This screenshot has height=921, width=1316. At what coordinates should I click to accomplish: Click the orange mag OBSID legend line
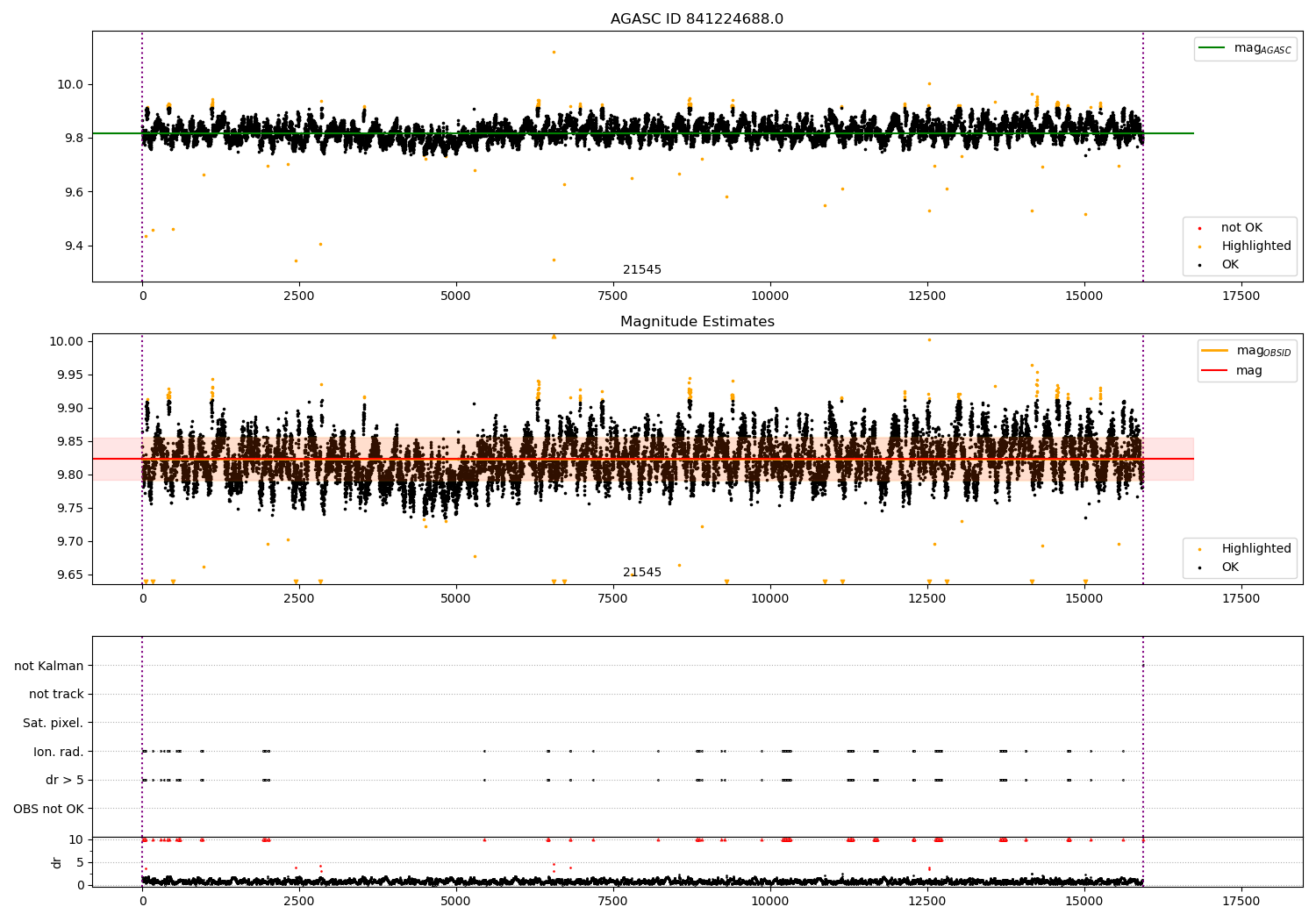[x=1215, y=350]
